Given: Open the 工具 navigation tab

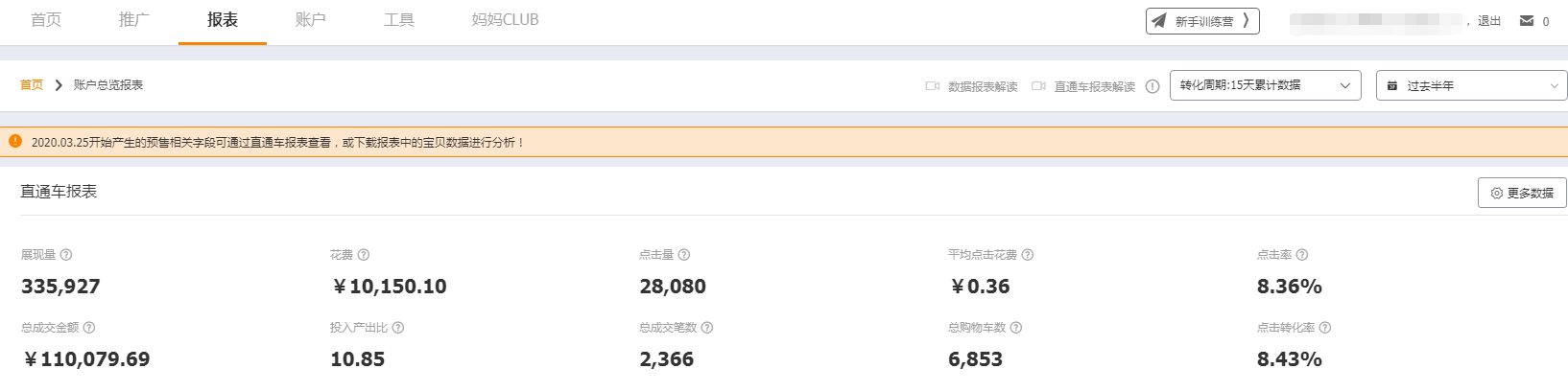Looking at the screenshot, I should 399,20.
